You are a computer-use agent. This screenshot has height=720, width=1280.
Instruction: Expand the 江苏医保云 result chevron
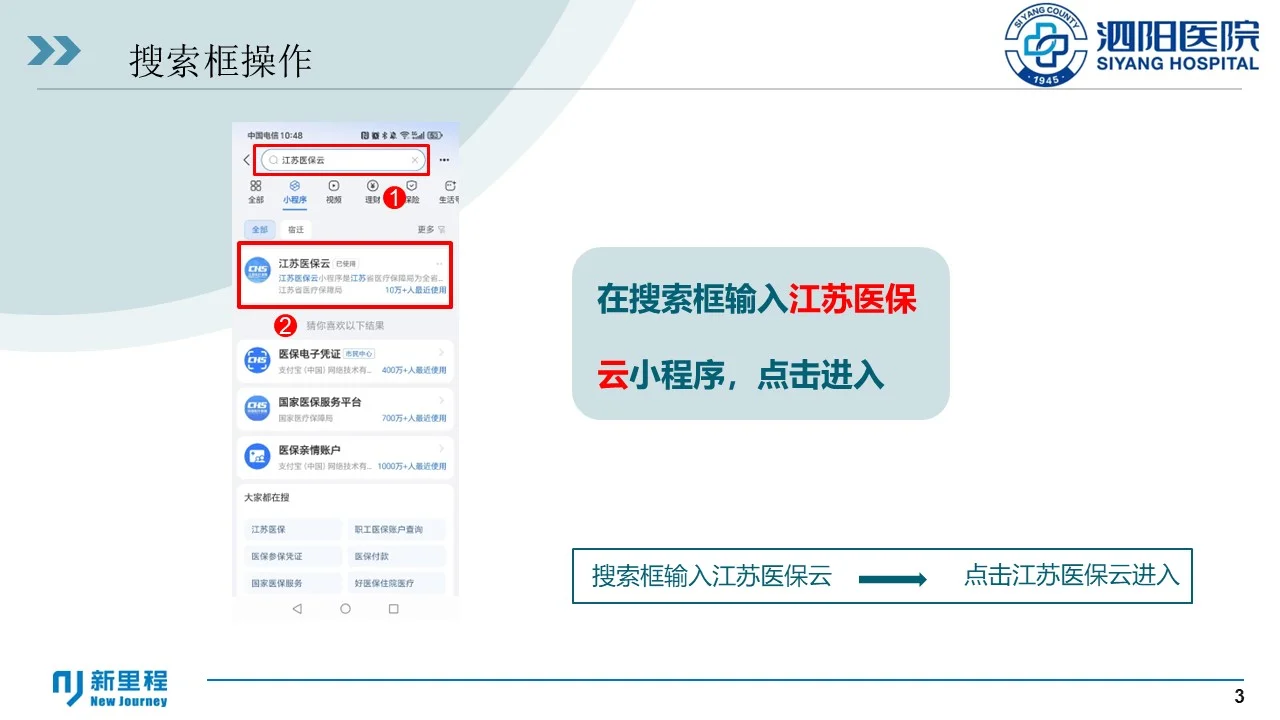click(439, 264)
